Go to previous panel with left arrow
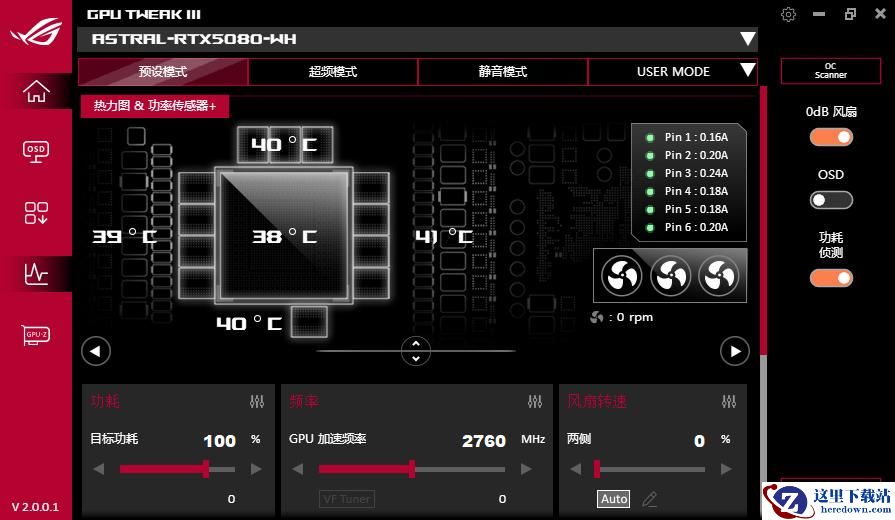The width and height of the screenshot is (895, 520). point(96,351)
